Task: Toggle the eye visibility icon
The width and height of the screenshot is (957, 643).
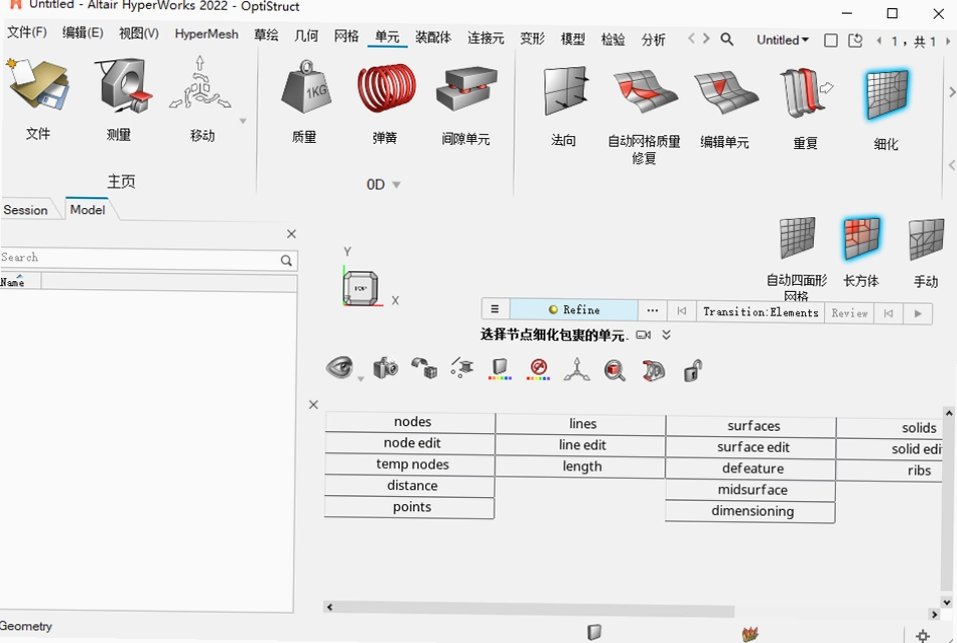Action: coord(340,367)
